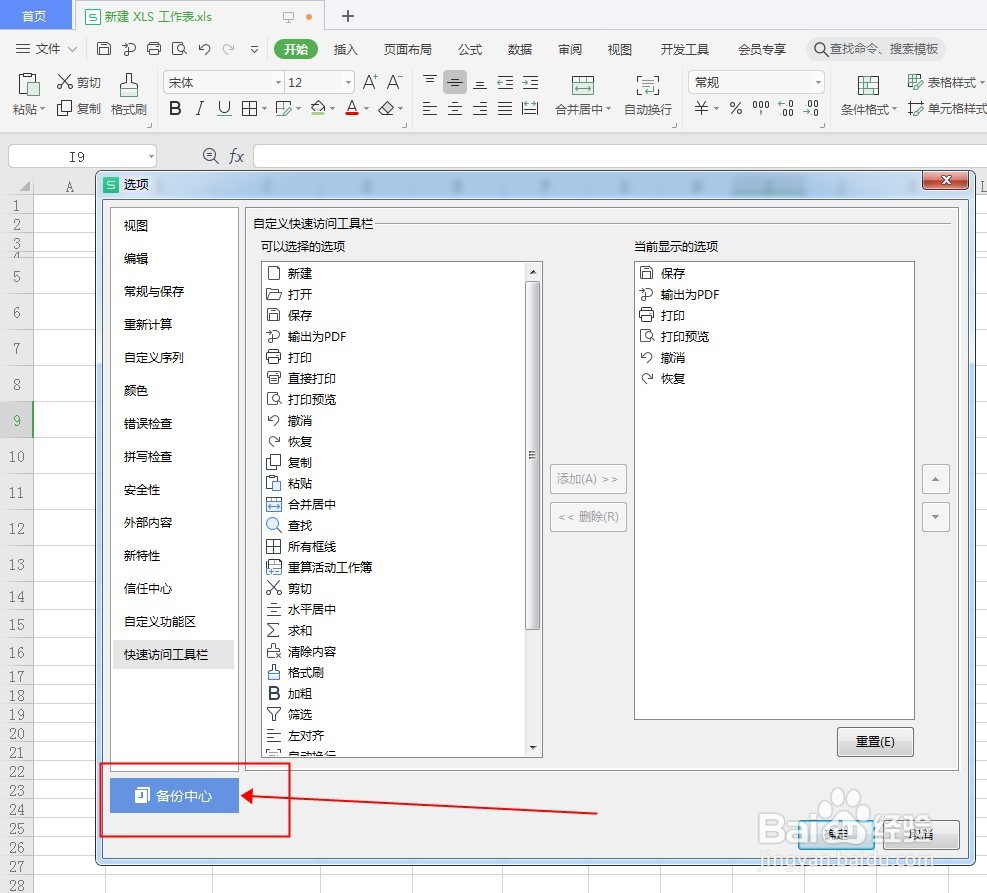Click the 重置(E) reset button
The image size is (987, 893).
click(x=875, y=742)
